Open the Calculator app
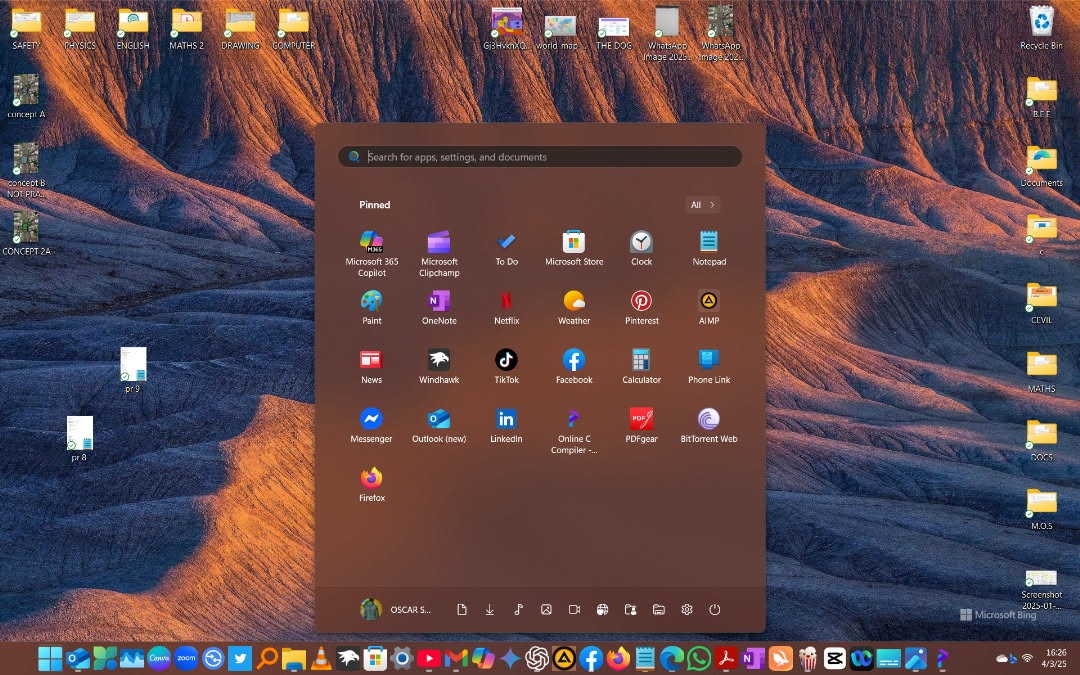 (x=641, y=366)
